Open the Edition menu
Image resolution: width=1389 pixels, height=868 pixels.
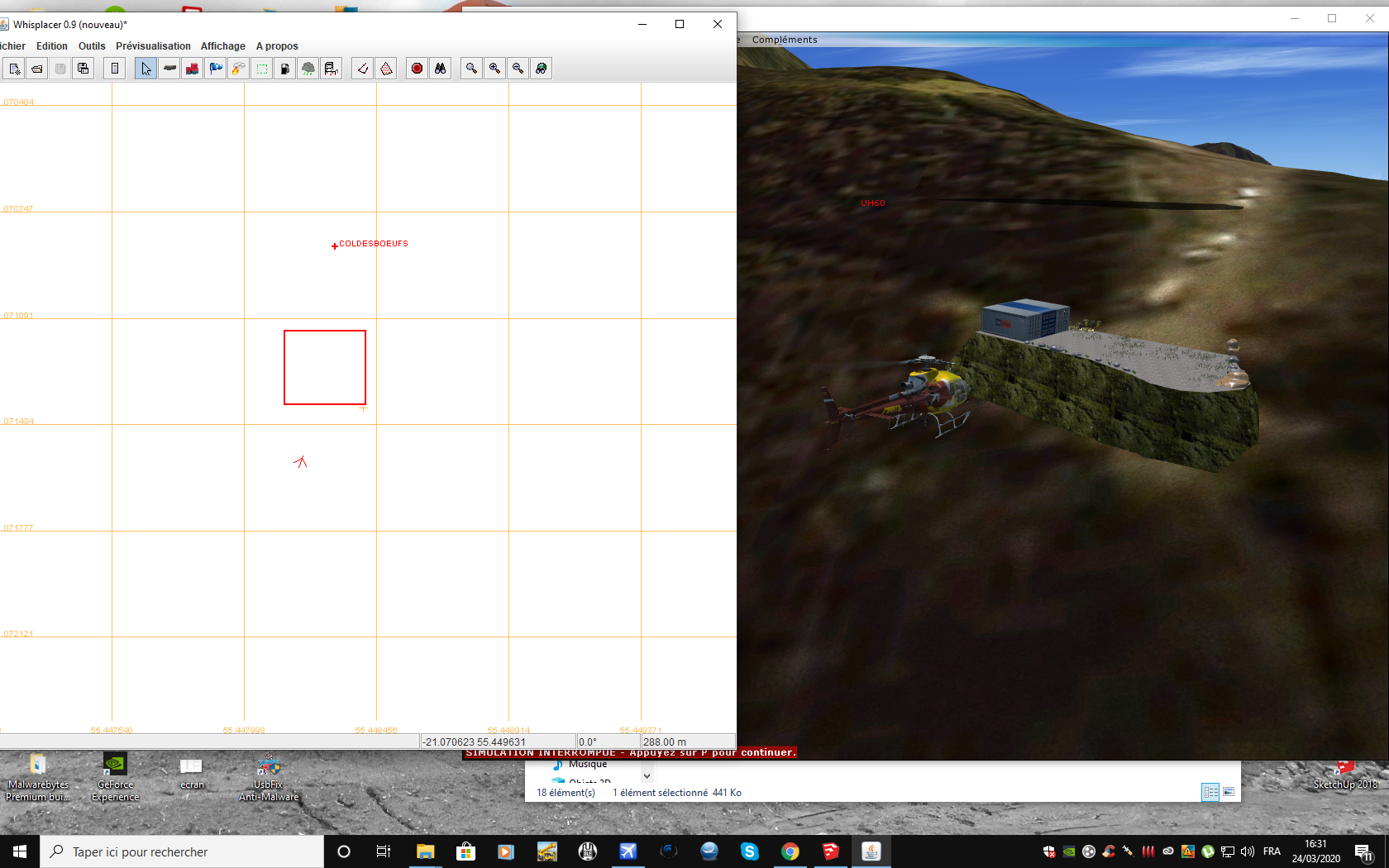click(52, 46)
